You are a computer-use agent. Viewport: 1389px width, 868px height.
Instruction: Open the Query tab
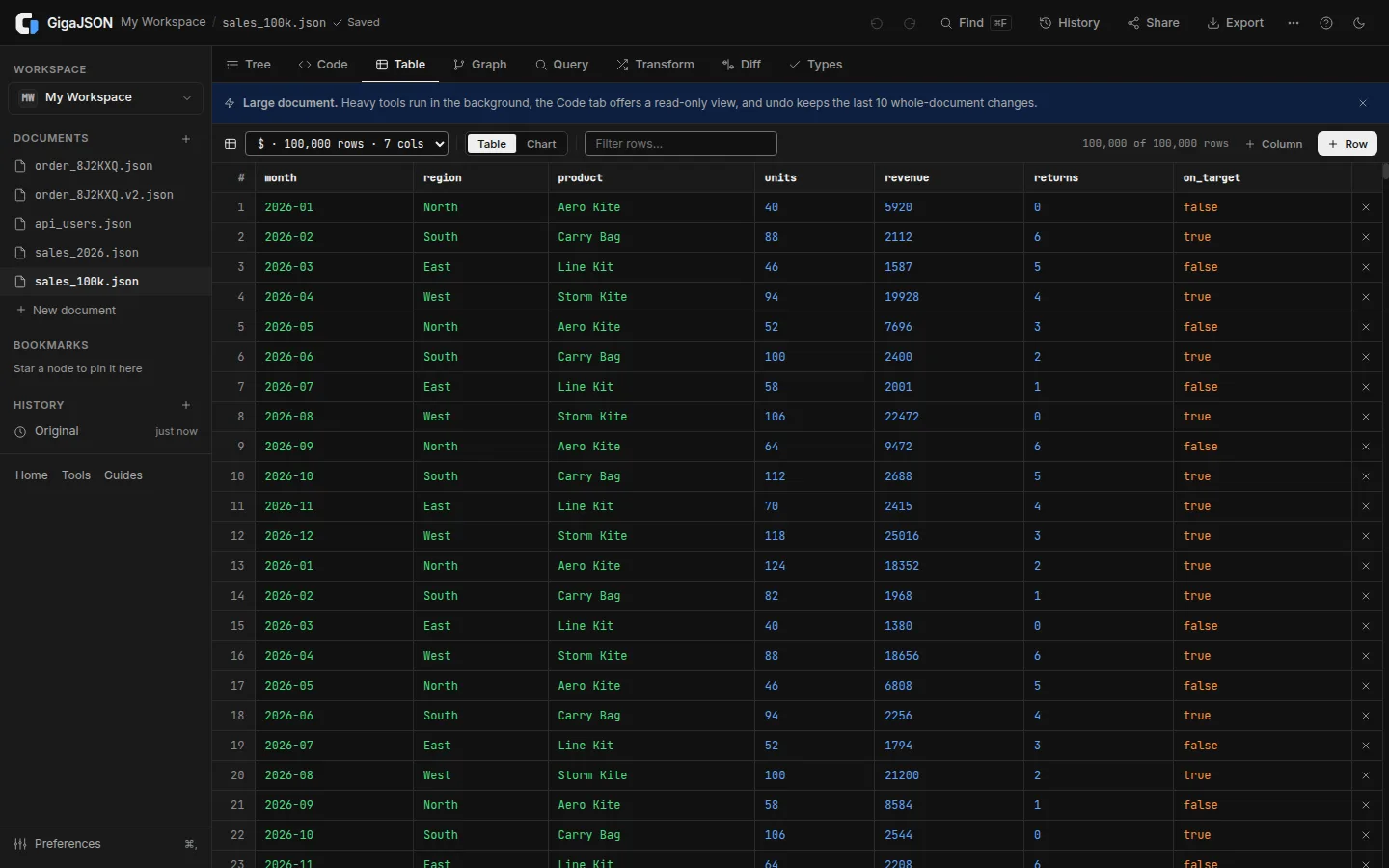coord(562,65)
